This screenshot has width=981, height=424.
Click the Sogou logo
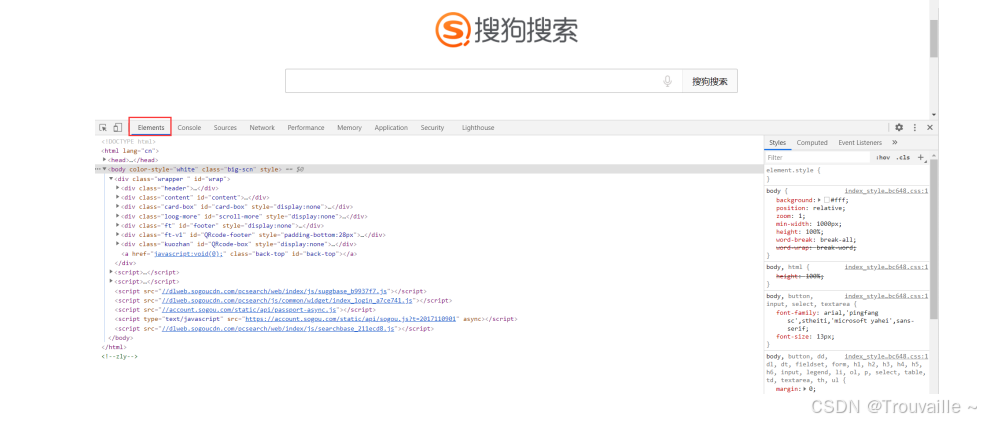pos(507,29)
